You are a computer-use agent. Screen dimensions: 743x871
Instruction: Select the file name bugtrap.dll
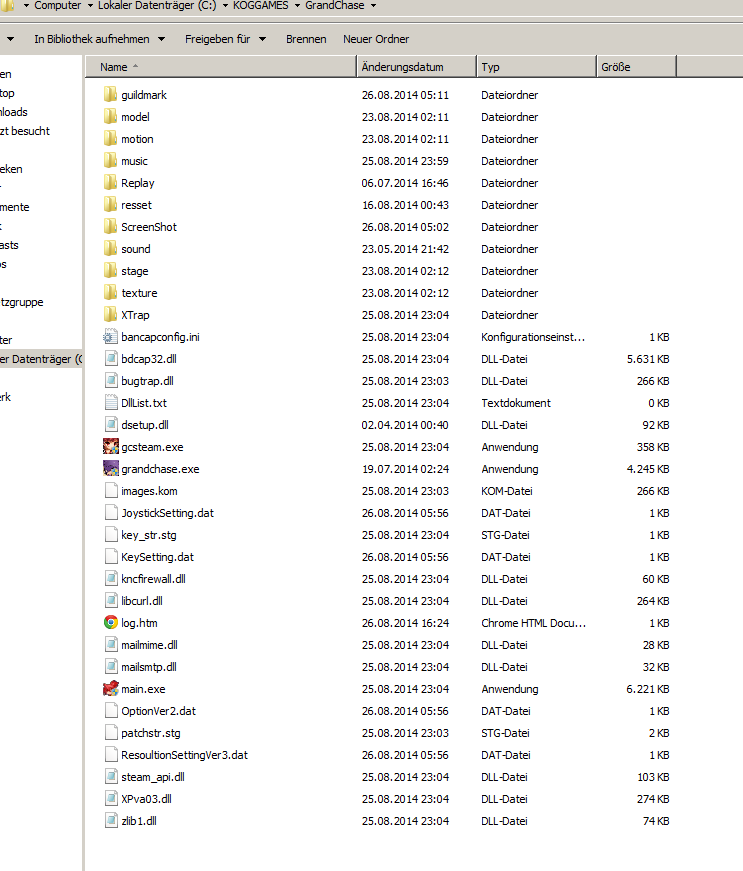[x=147, y=381]
